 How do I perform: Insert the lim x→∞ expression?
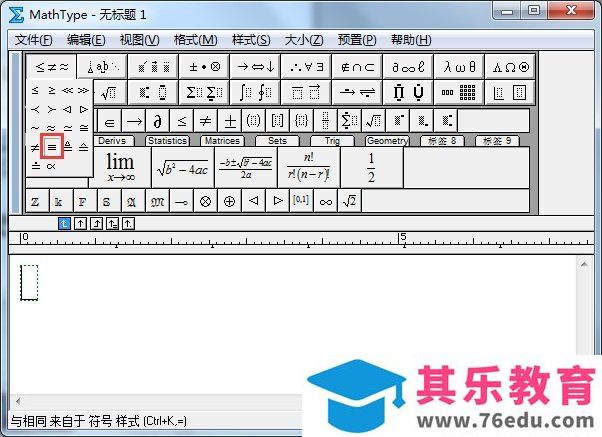pos(120,167)
